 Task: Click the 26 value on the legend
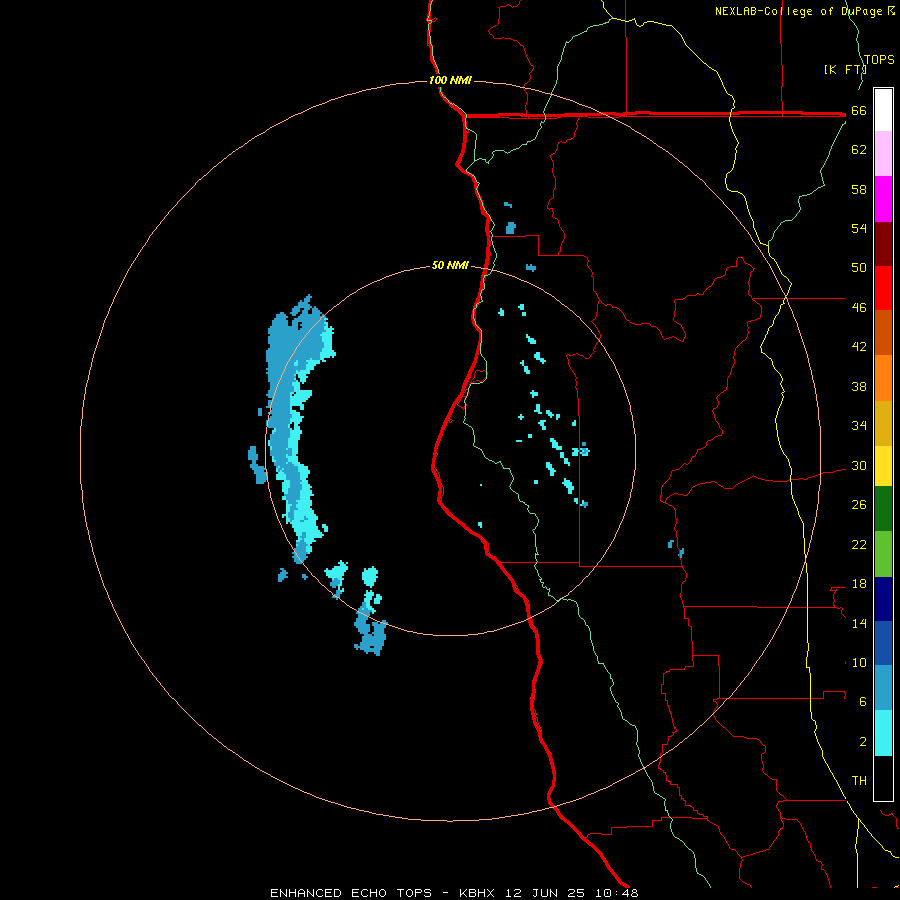coord(859,505)
